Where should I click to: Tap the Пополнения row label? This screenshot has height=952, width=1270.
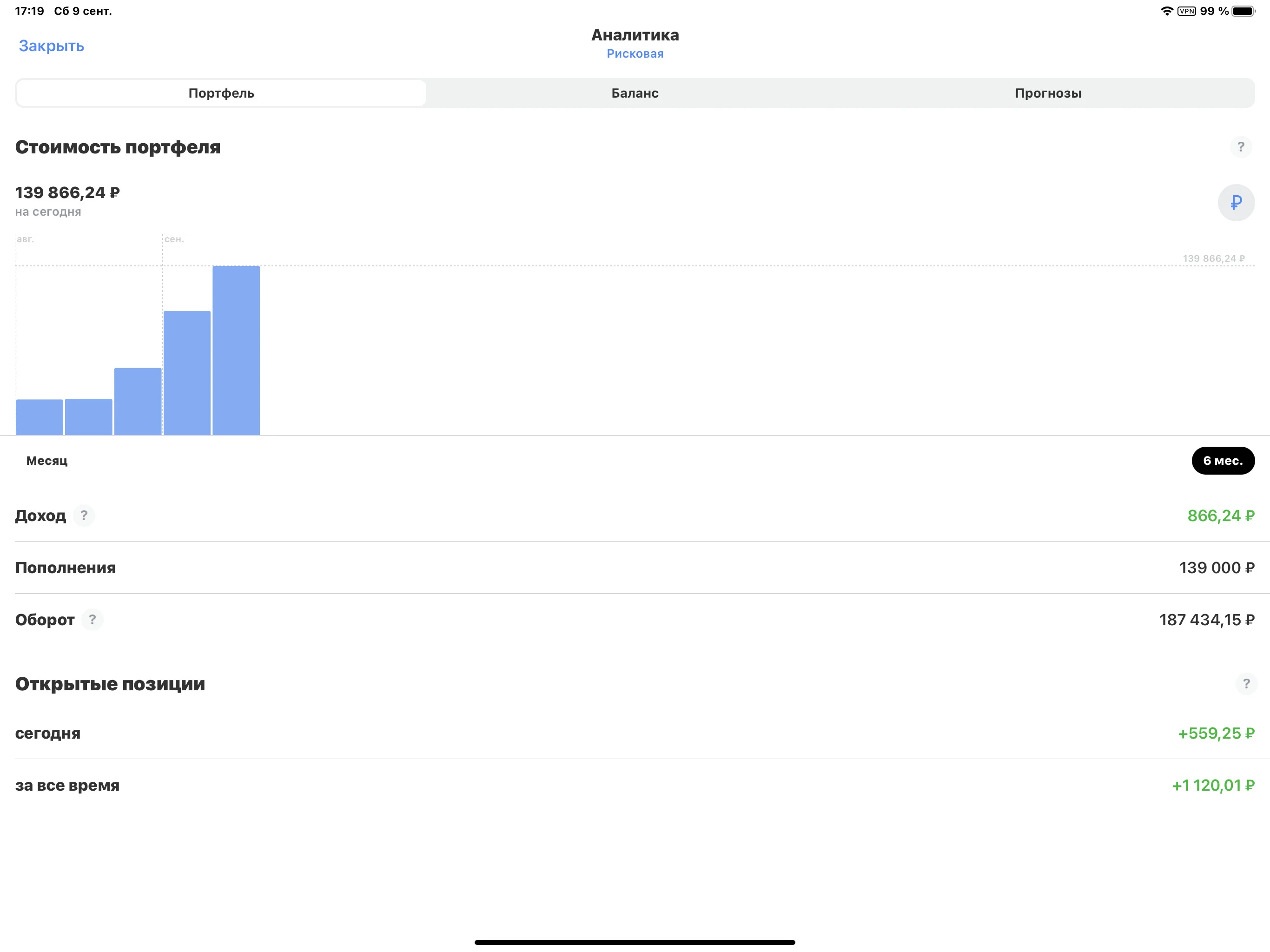pos(66,568)
